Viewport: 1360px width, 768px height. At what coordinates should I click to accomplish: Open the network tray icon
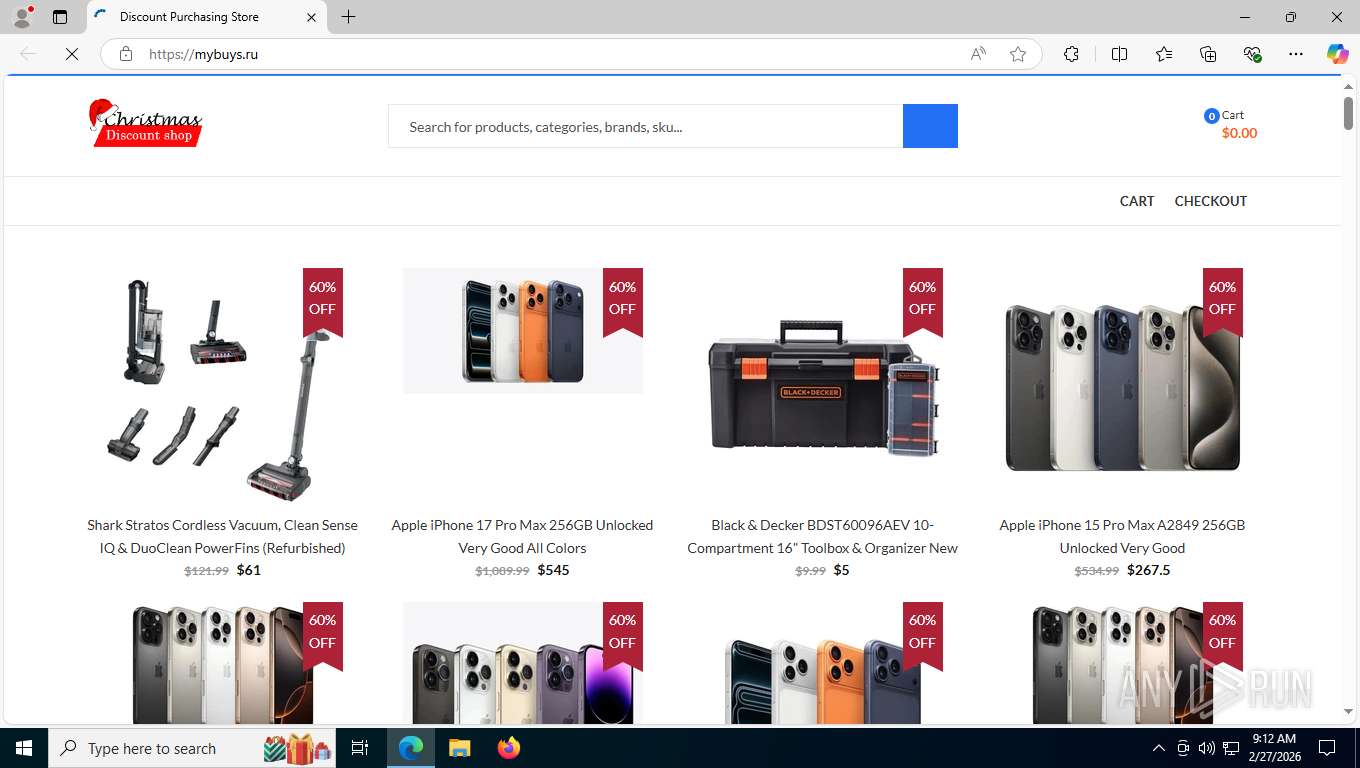coord(1231,748)
